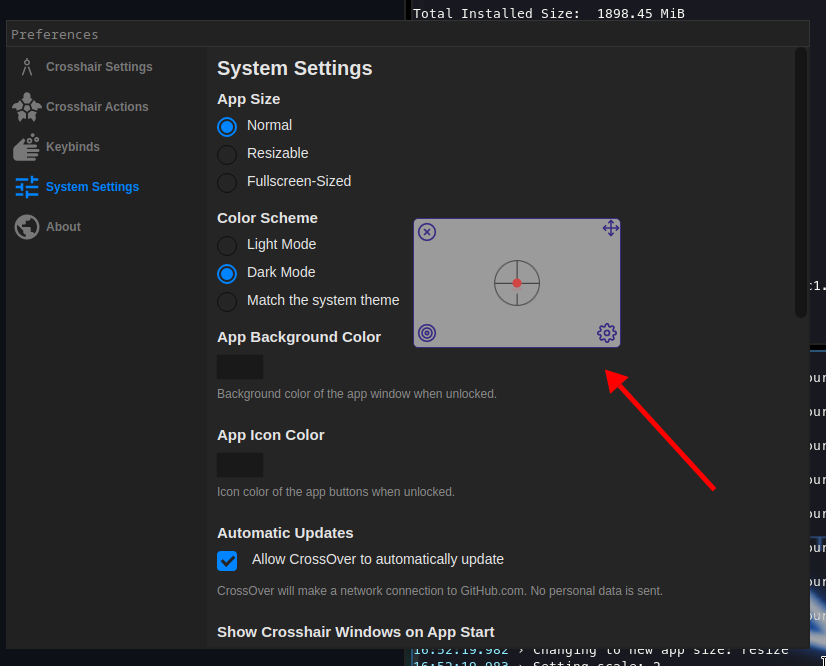826x666 pixels.
Task: Open the App Background Color swatch
Action: pos(239,367)
